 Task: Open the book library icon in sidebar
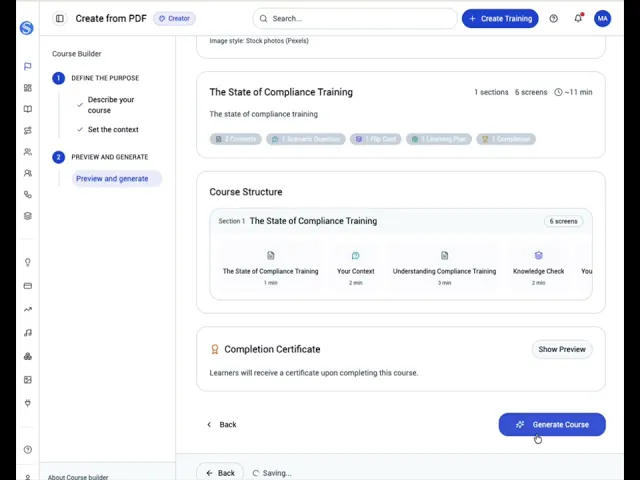tap(28, 109)
